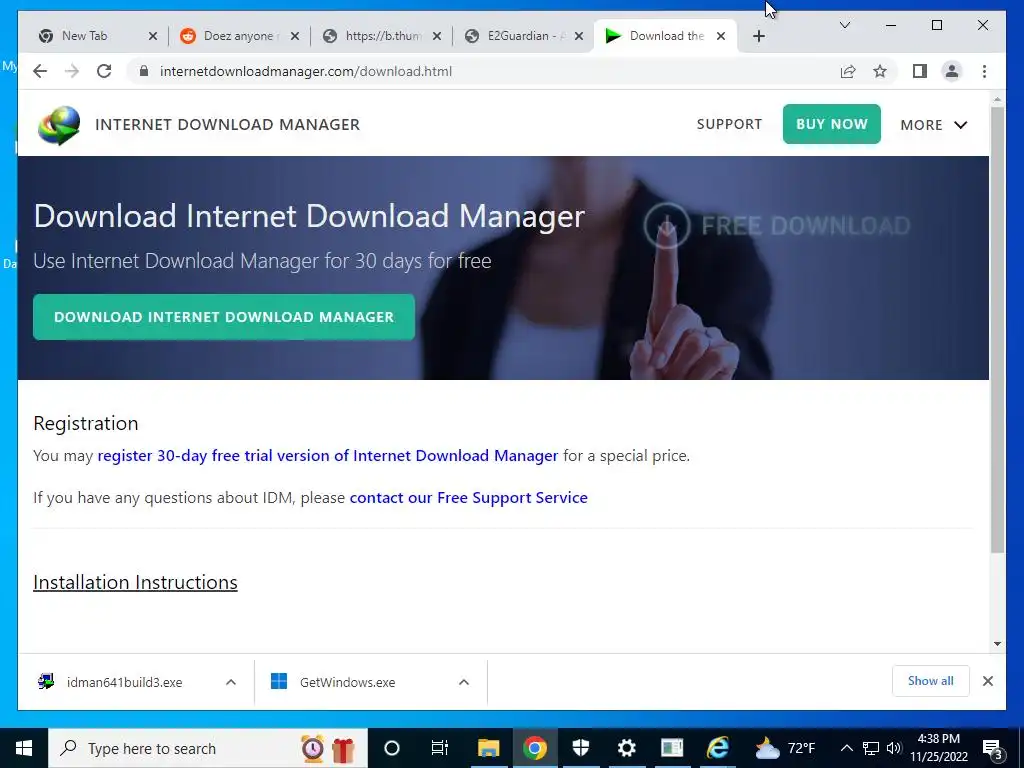Open the SUPPORT menu item
The image size is (1024, 768).
pyautogui.click(x=729, y=124)
